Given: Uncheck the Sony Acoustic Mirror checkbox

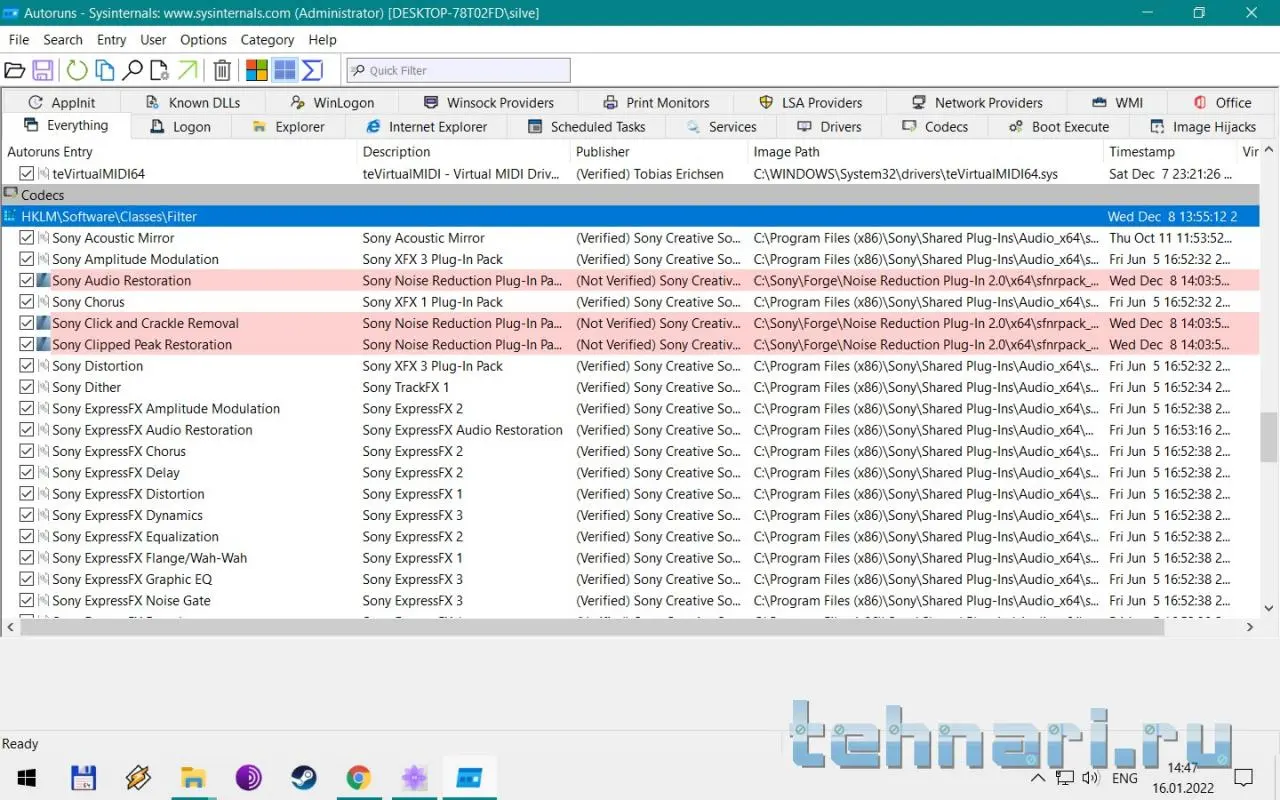Looking at the screenshot, I should pyautogui.click(x=27, y=238).
